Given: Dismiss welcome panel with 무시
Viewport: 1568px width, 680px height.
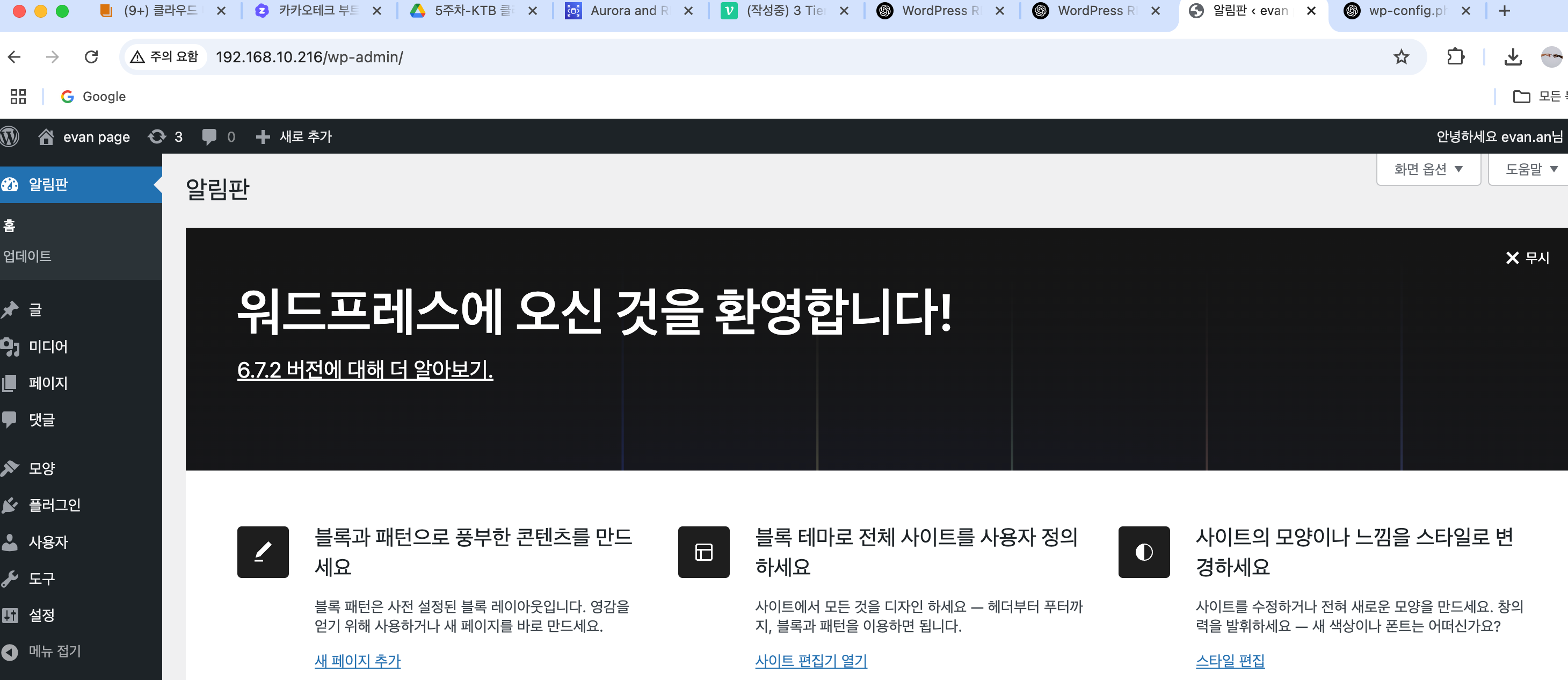Looking at the screenshot, I should [1527, 257].
